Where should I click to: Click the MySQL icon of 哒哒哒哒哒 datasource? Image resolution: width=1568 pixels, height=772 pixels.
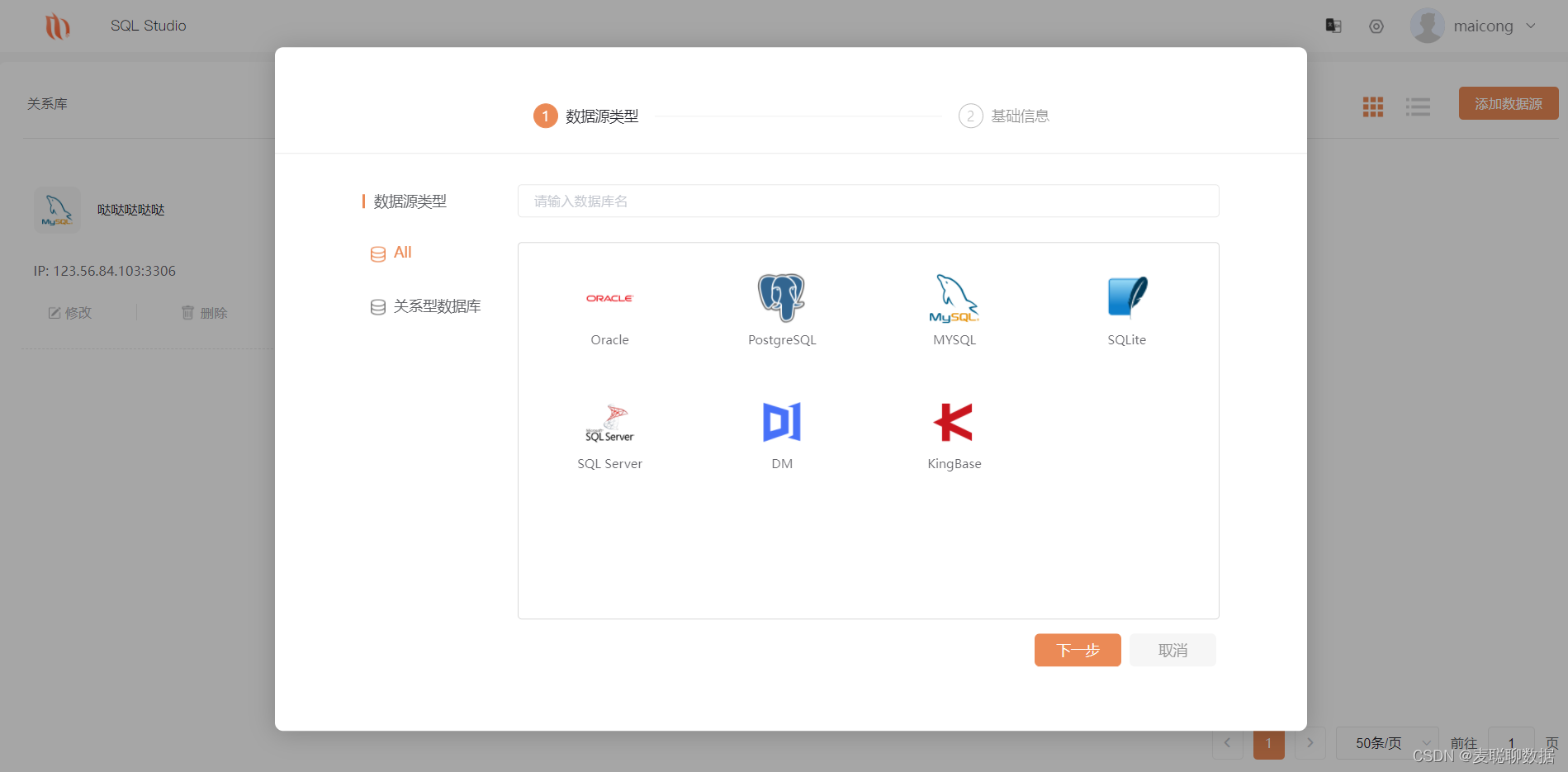pyautogui.click(x=57, y=210)
